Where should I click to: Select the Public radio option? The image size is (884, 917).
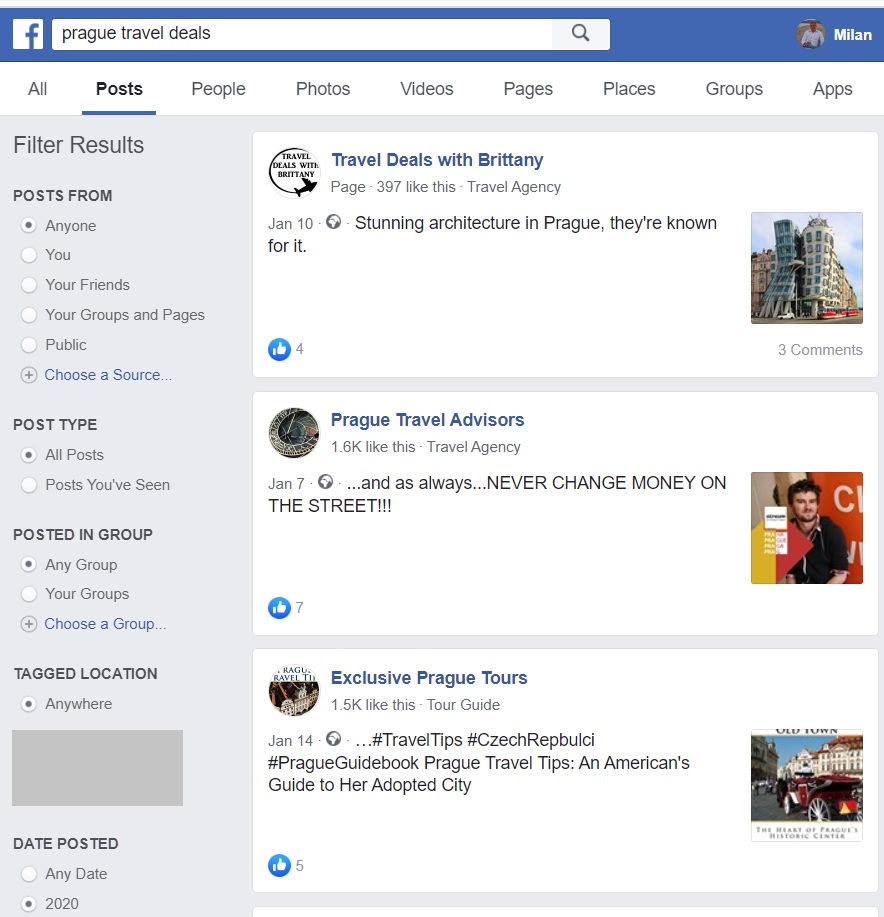tap(29, 345)
